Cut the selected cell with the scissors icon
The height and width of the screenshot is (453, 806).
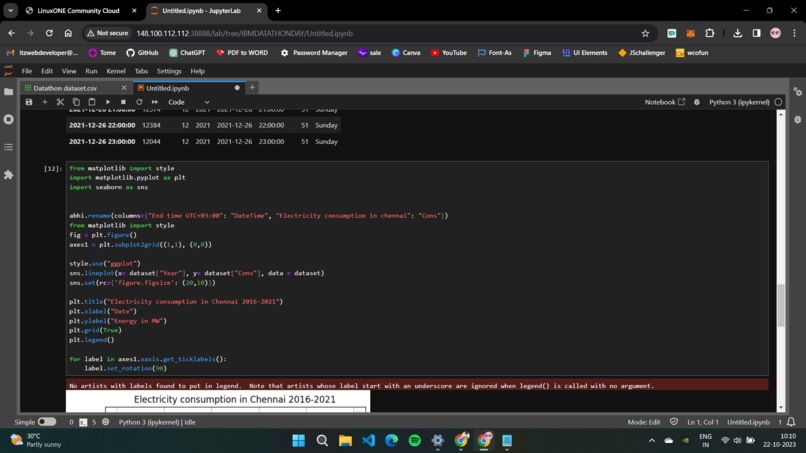(60, 102)
